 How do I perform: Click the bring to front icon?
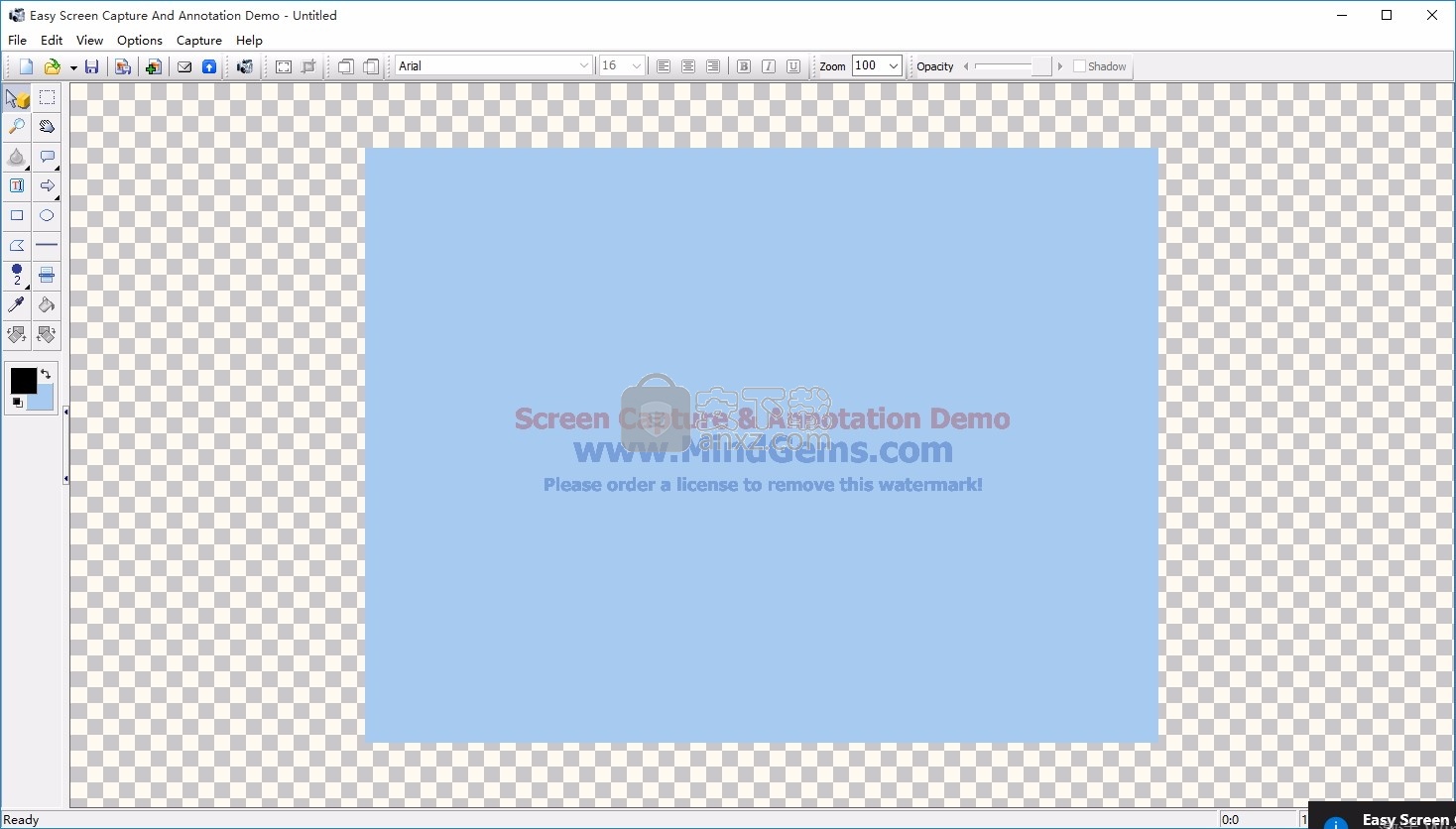click(345, 66)
